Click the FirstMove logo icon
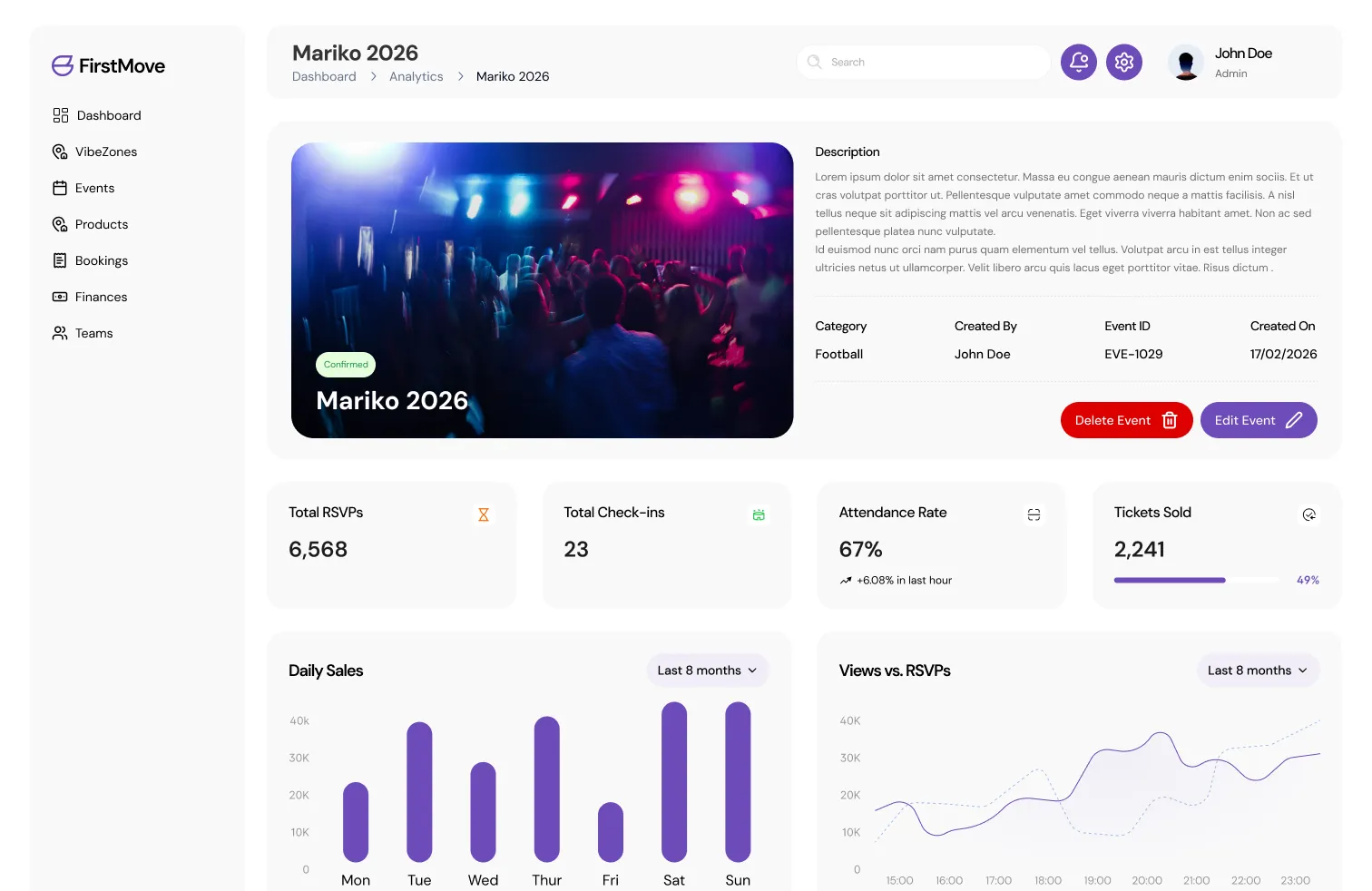 click(x=63, y=65)
